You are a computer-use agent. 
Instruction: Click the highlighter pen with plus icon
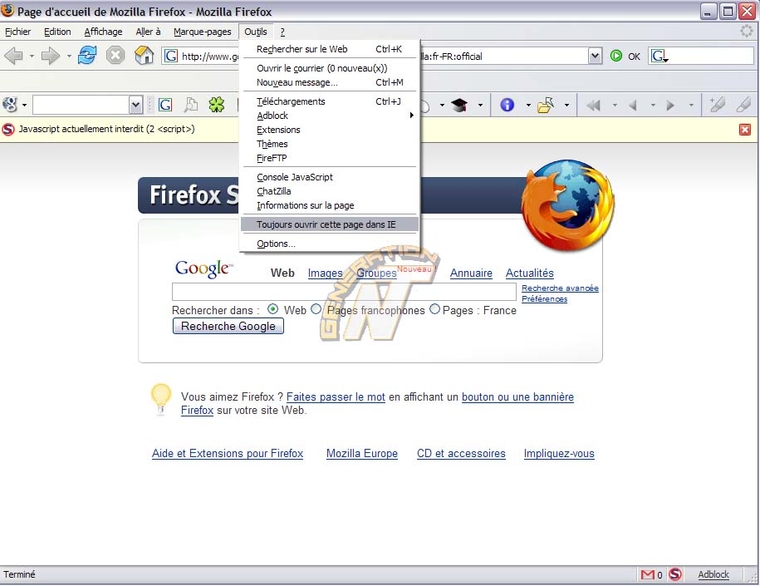click(x=716, y=105)
